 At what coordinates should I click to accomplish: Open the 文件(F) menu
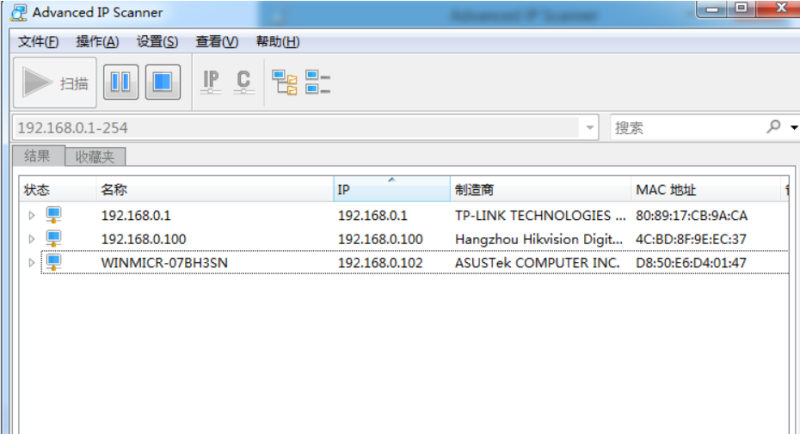[38, 41]
